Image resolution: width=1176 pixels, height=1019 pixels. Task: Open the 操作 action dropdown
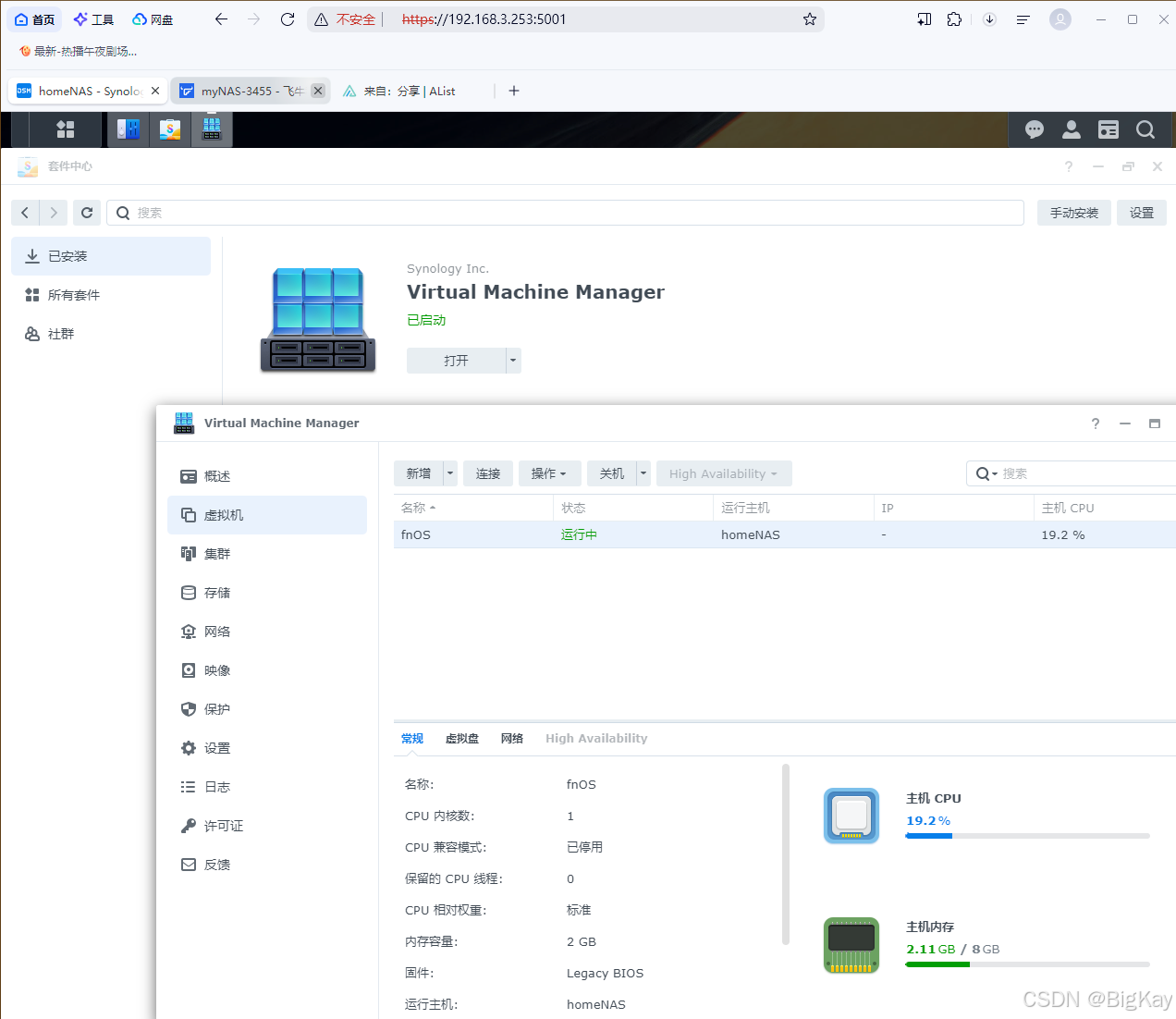[x=549, y=473]
